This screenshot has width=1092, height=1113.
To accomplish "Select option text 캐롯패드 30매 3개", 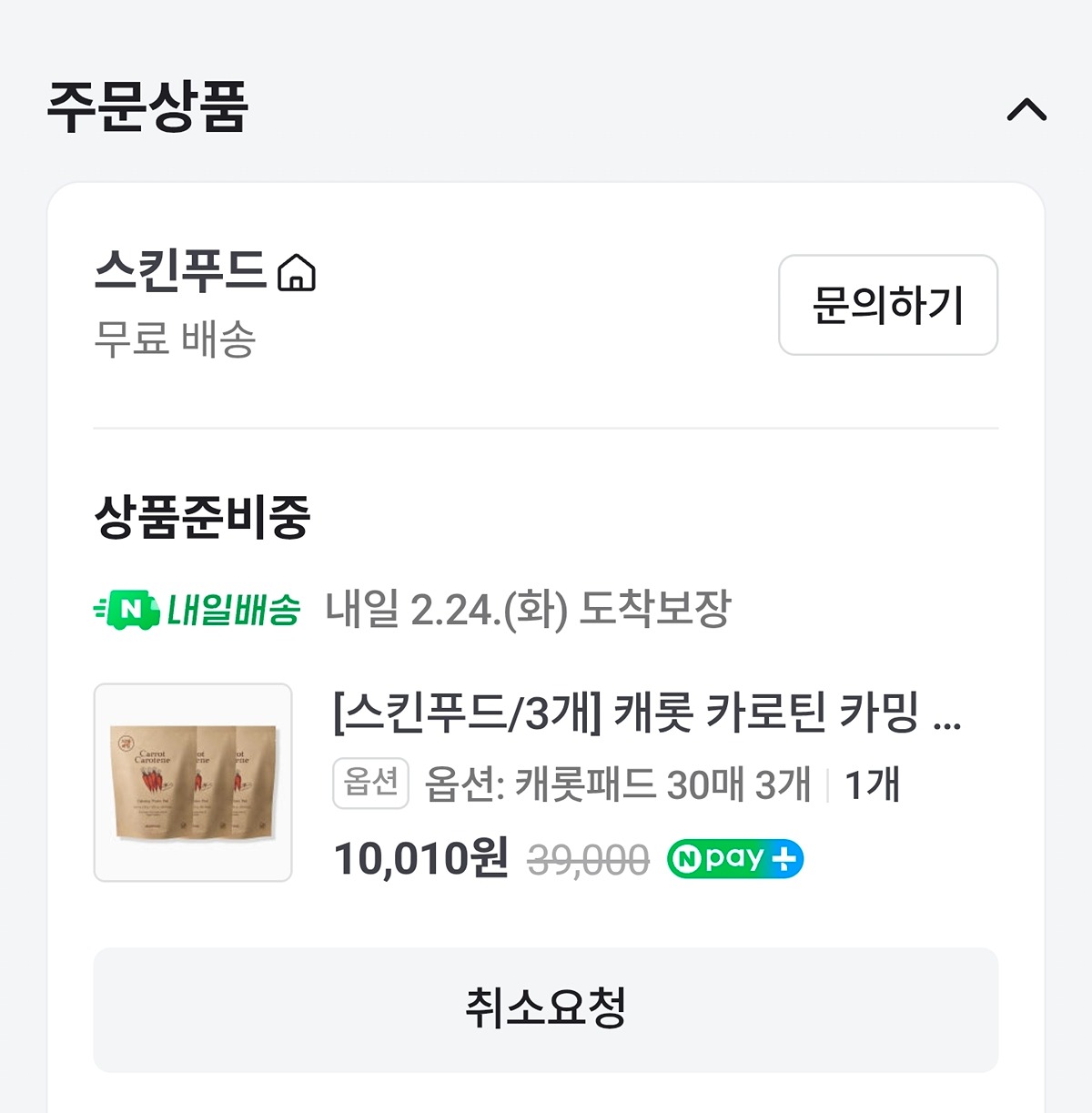I will (x=618, y=784).
